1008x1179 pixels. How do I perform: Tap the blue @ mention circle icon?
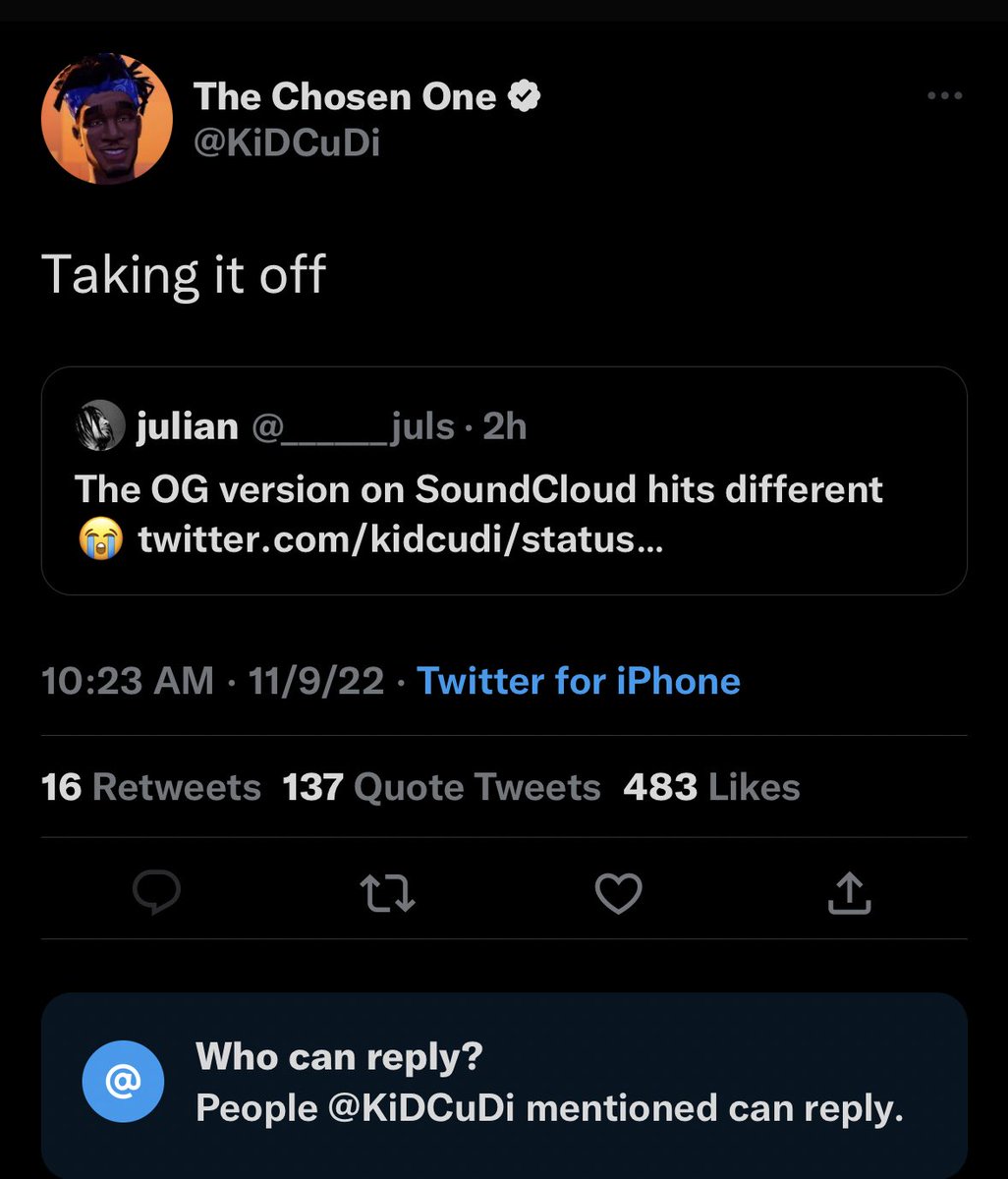pos(123,1083)
